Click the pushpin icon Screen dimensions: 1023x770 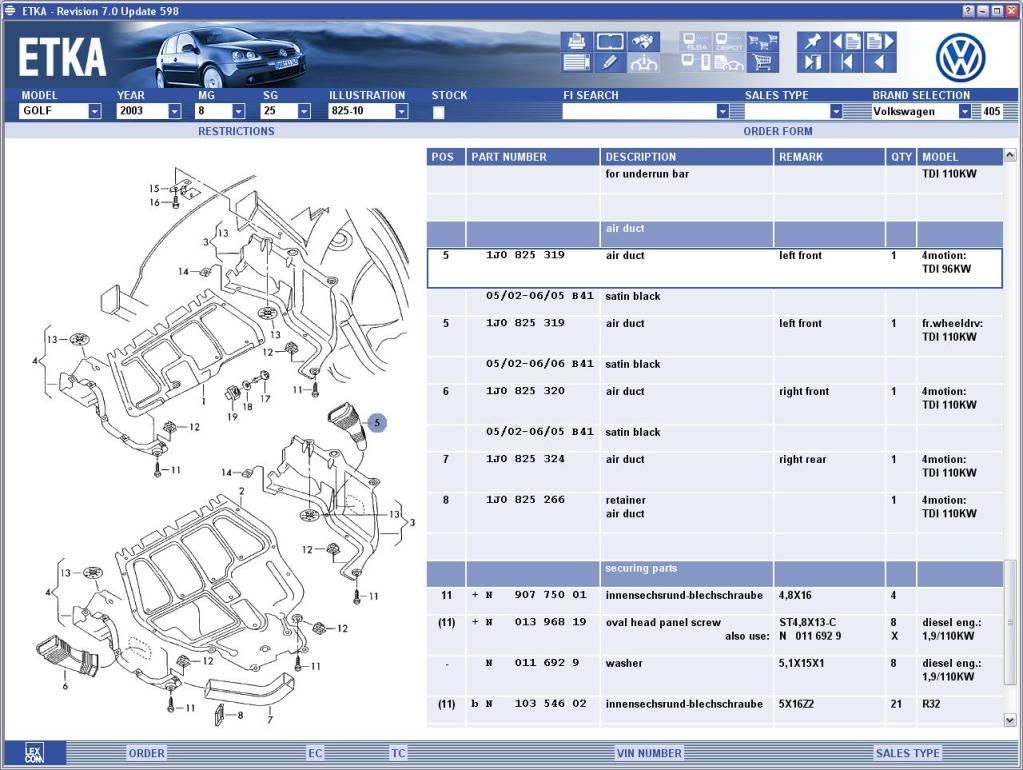(813, 42)
